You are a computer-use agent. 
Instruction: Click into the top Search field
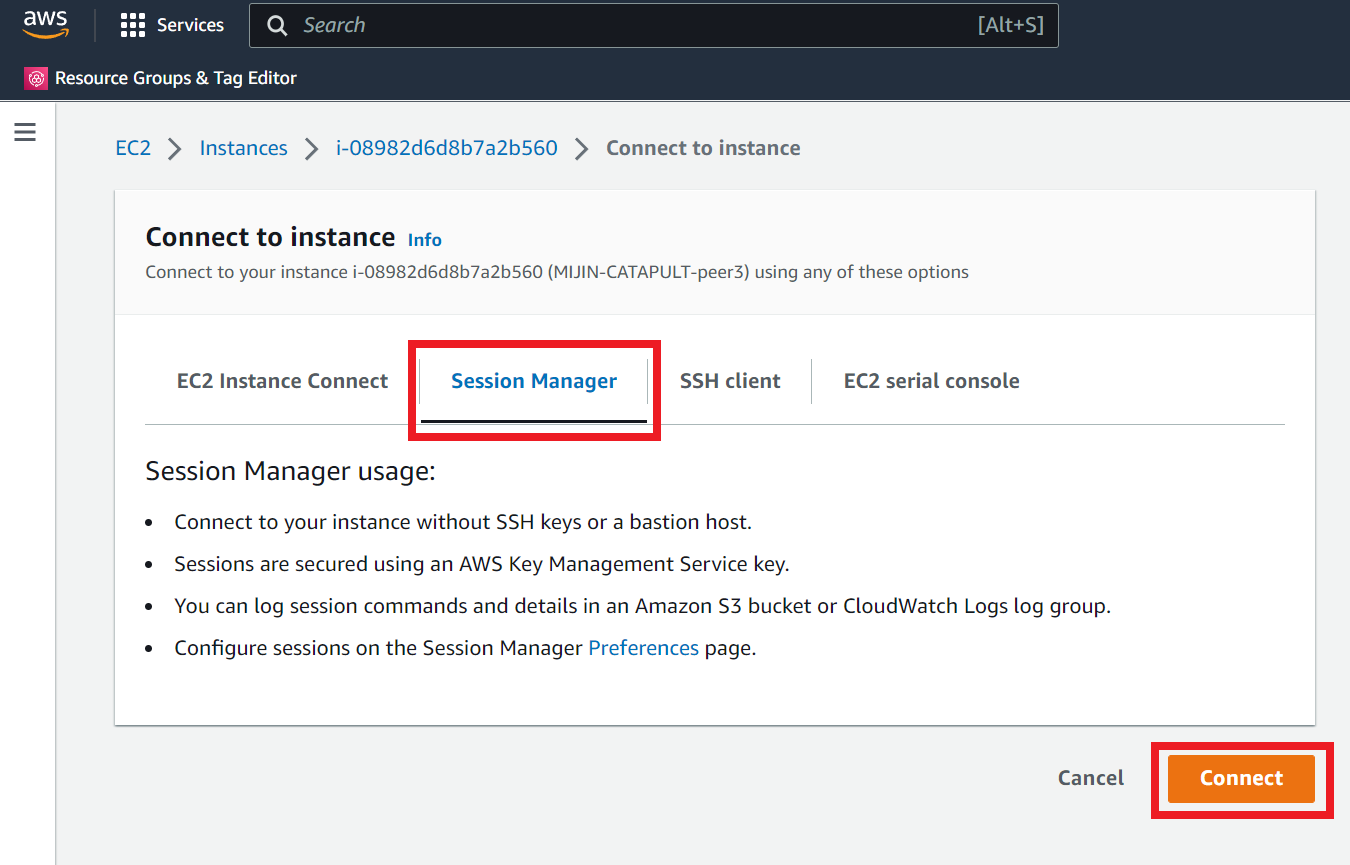(653, 25)
